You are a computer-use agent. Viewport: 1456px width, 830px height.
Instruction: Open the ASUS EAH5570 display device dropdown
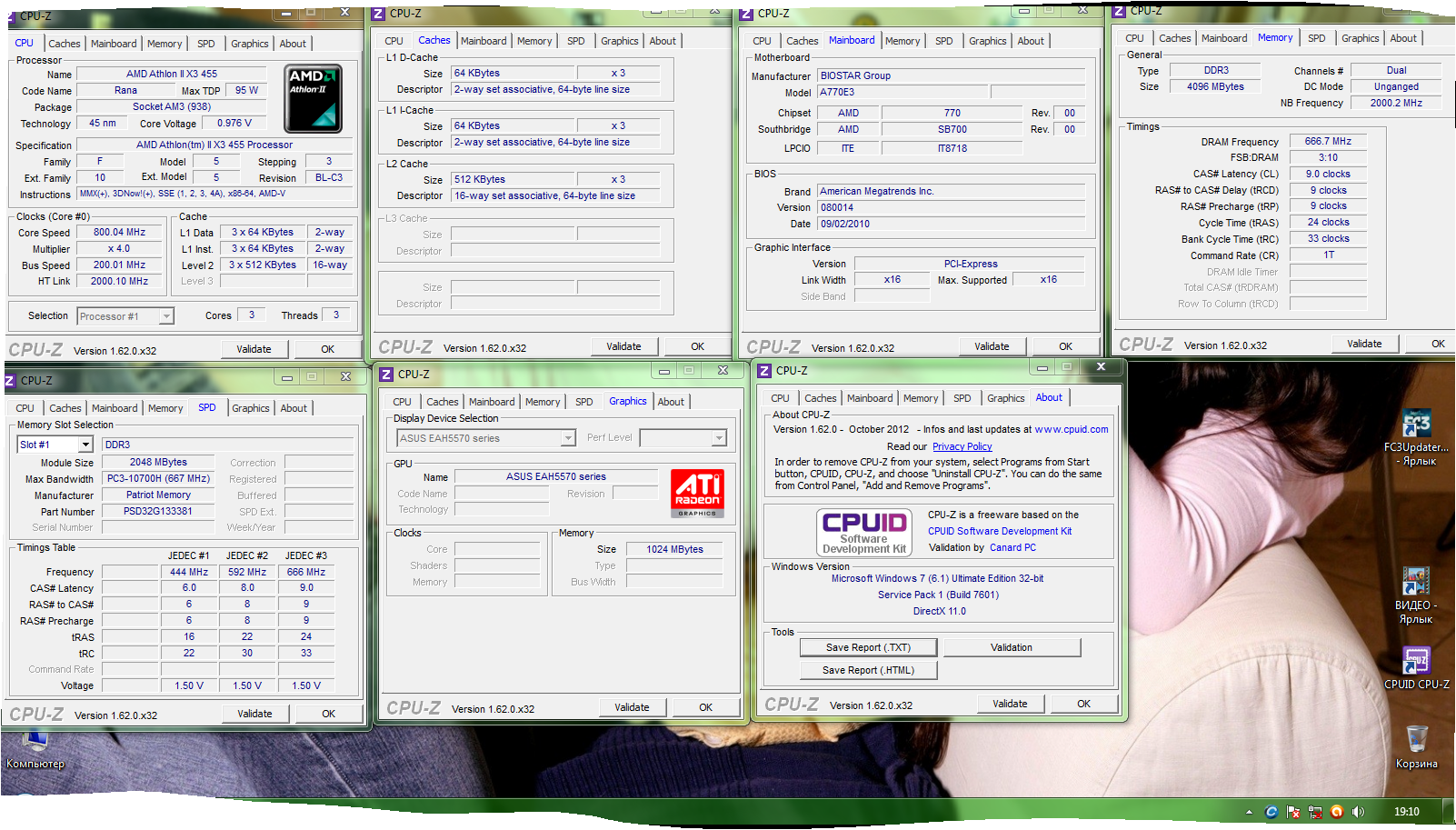coord(568,438)
